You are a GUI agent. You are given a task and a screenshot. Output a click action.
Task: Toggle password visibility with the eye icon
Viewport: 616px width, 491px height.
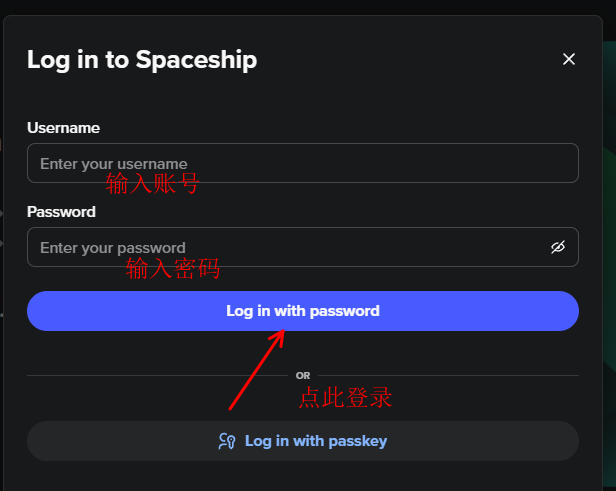[x=558, y=247]
